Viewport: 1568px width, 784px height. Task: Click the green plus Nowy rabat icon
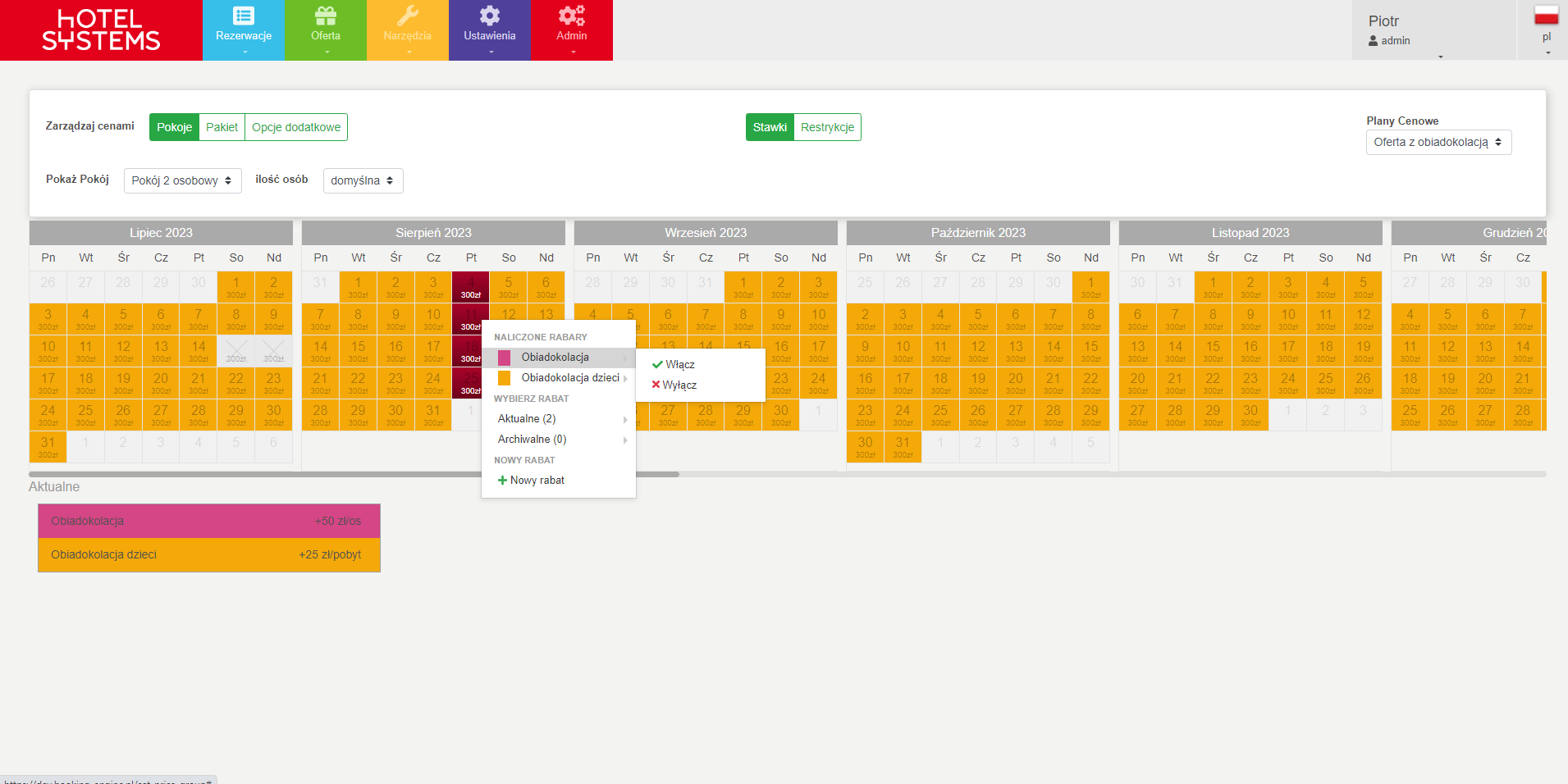[502, 481]
